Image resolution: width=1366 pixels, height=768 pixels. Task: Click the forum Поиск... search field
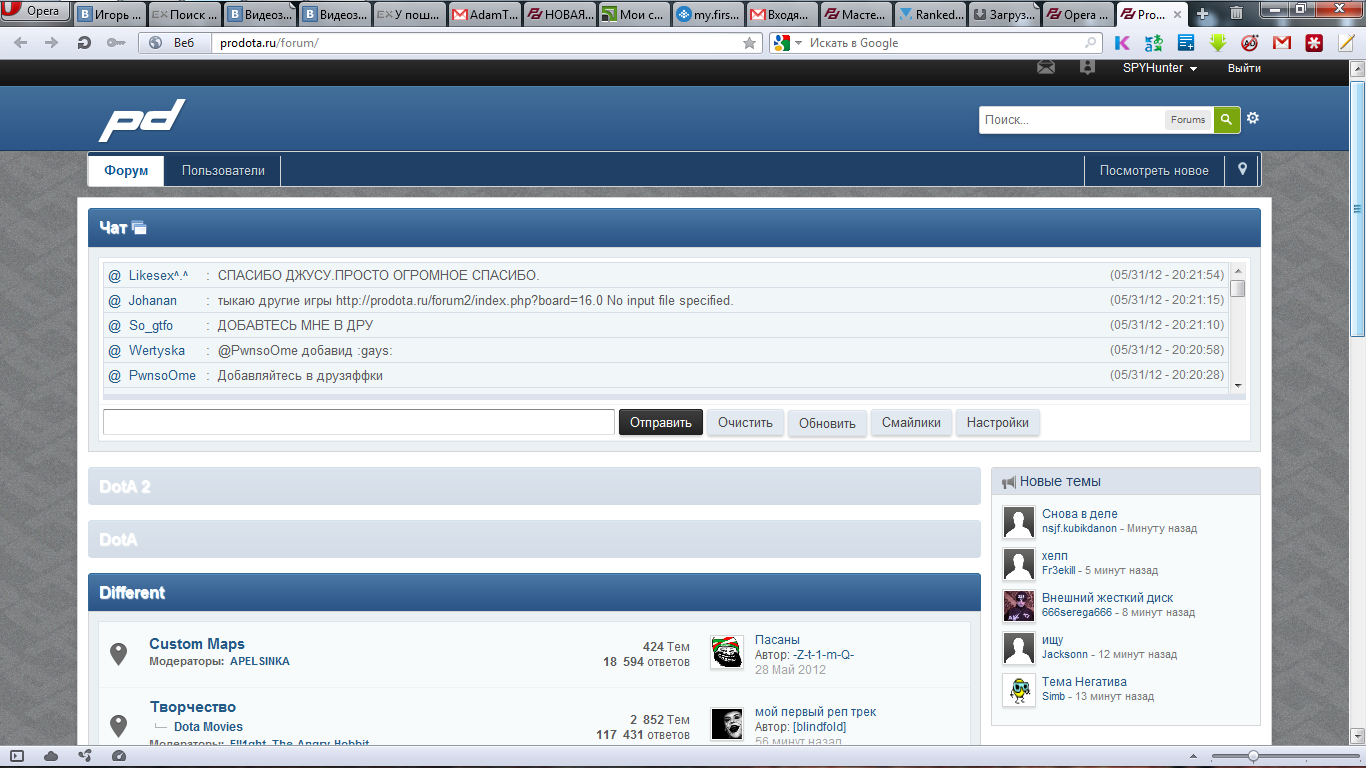point(1072,119)
